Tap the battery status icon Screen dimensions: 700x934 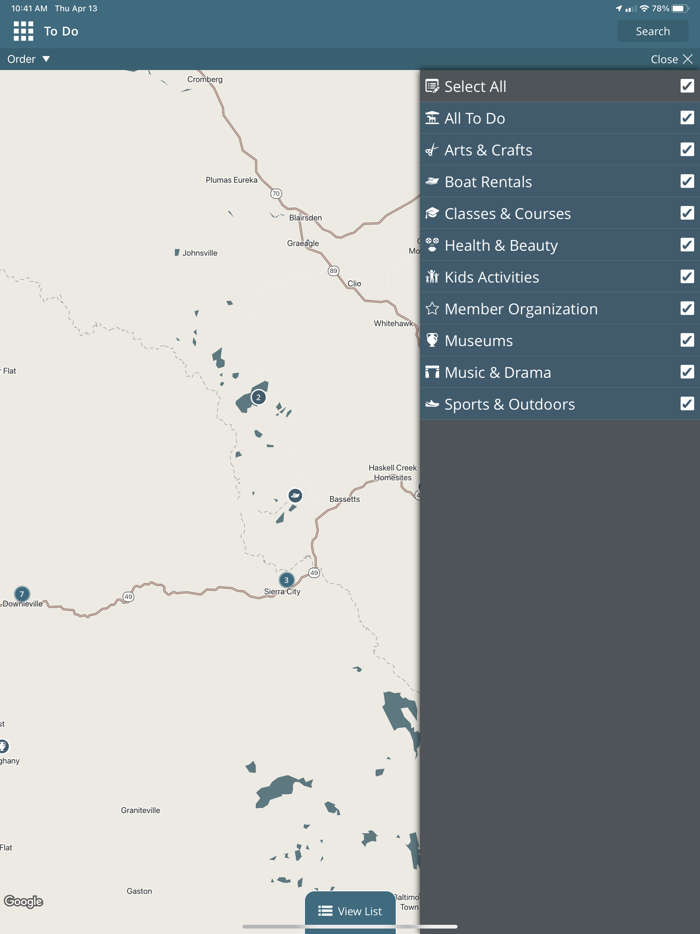point(680,8)
